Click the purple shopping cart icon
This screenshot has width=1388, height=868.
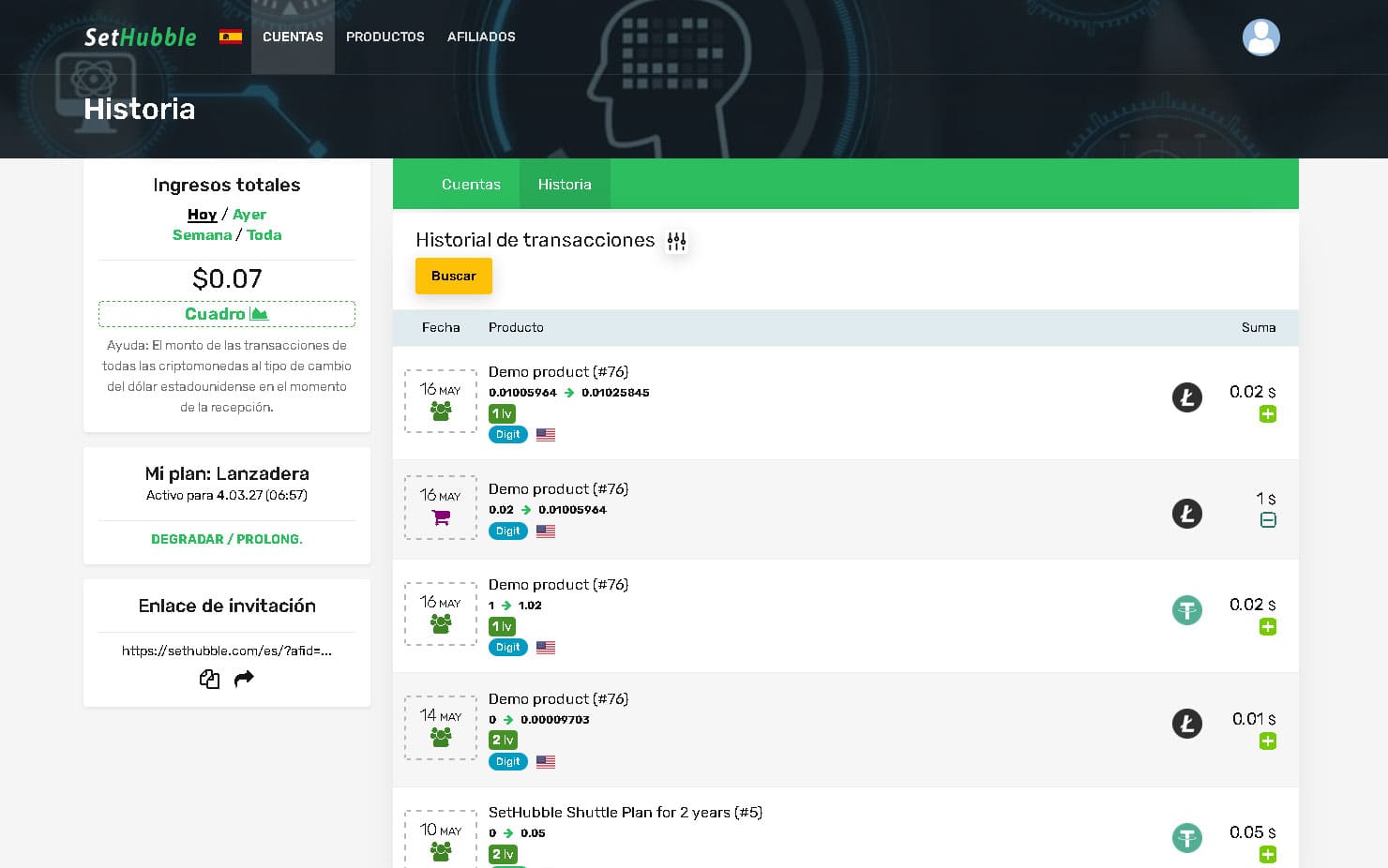441,517
